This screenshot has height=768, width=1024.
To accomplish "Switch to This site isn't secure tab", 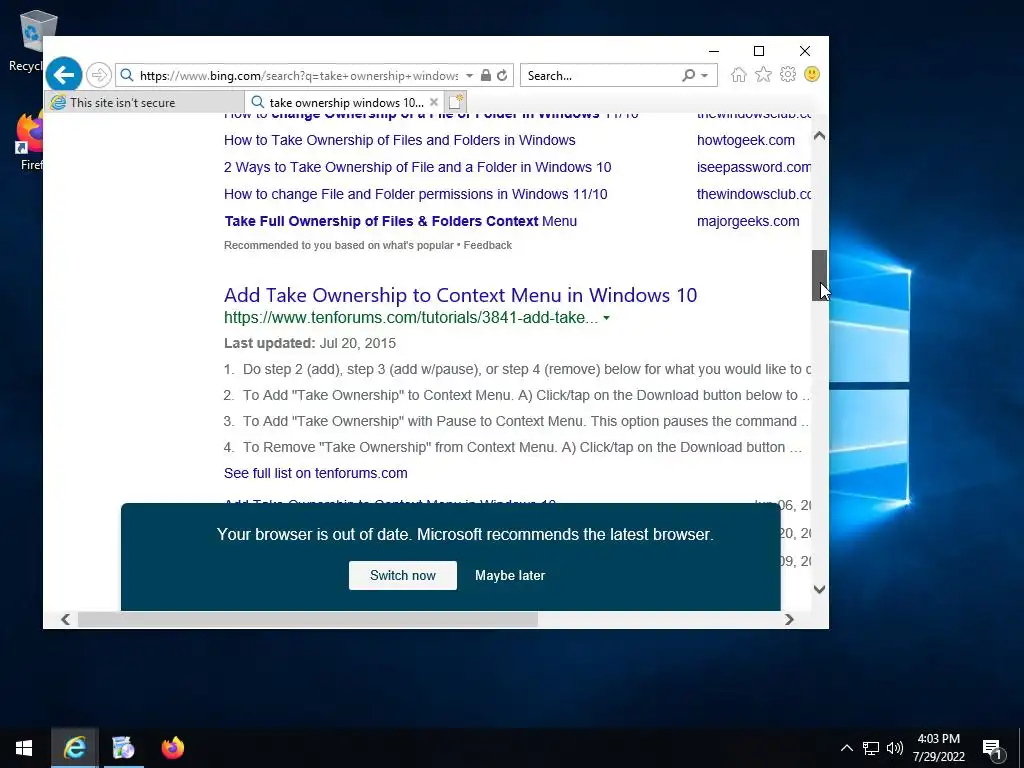I will coord(144,102).
